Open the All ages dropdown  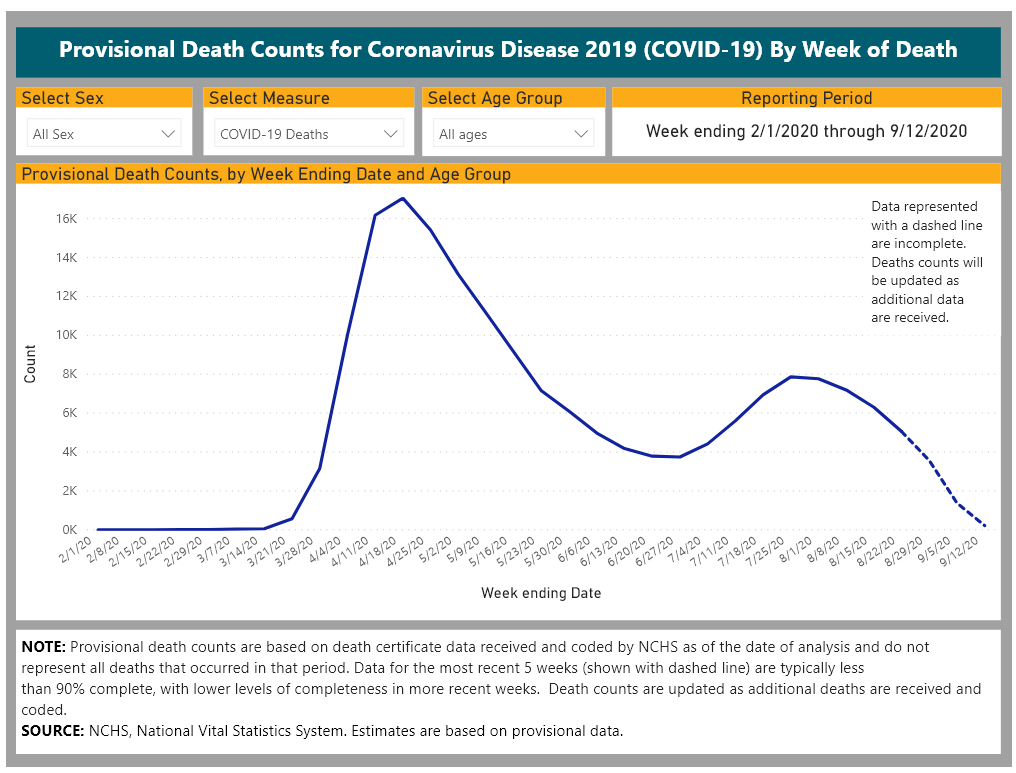point(514,134)
